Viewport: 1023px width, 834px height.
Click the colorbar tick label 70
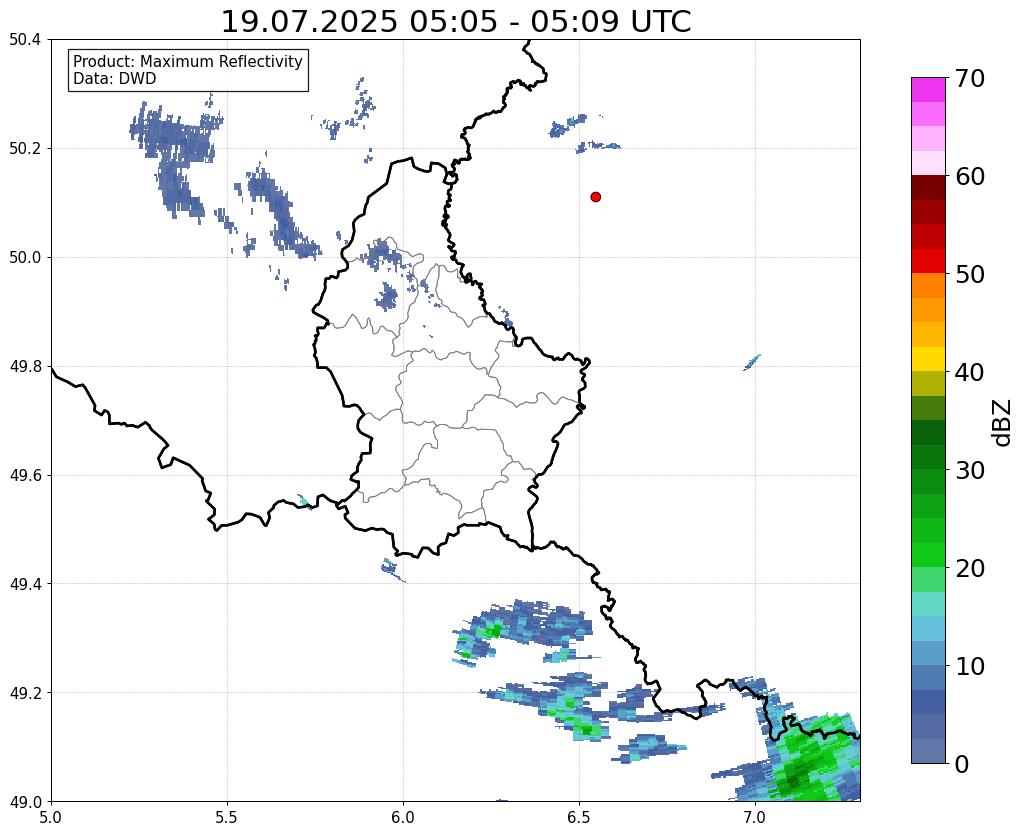pos(970,78)
